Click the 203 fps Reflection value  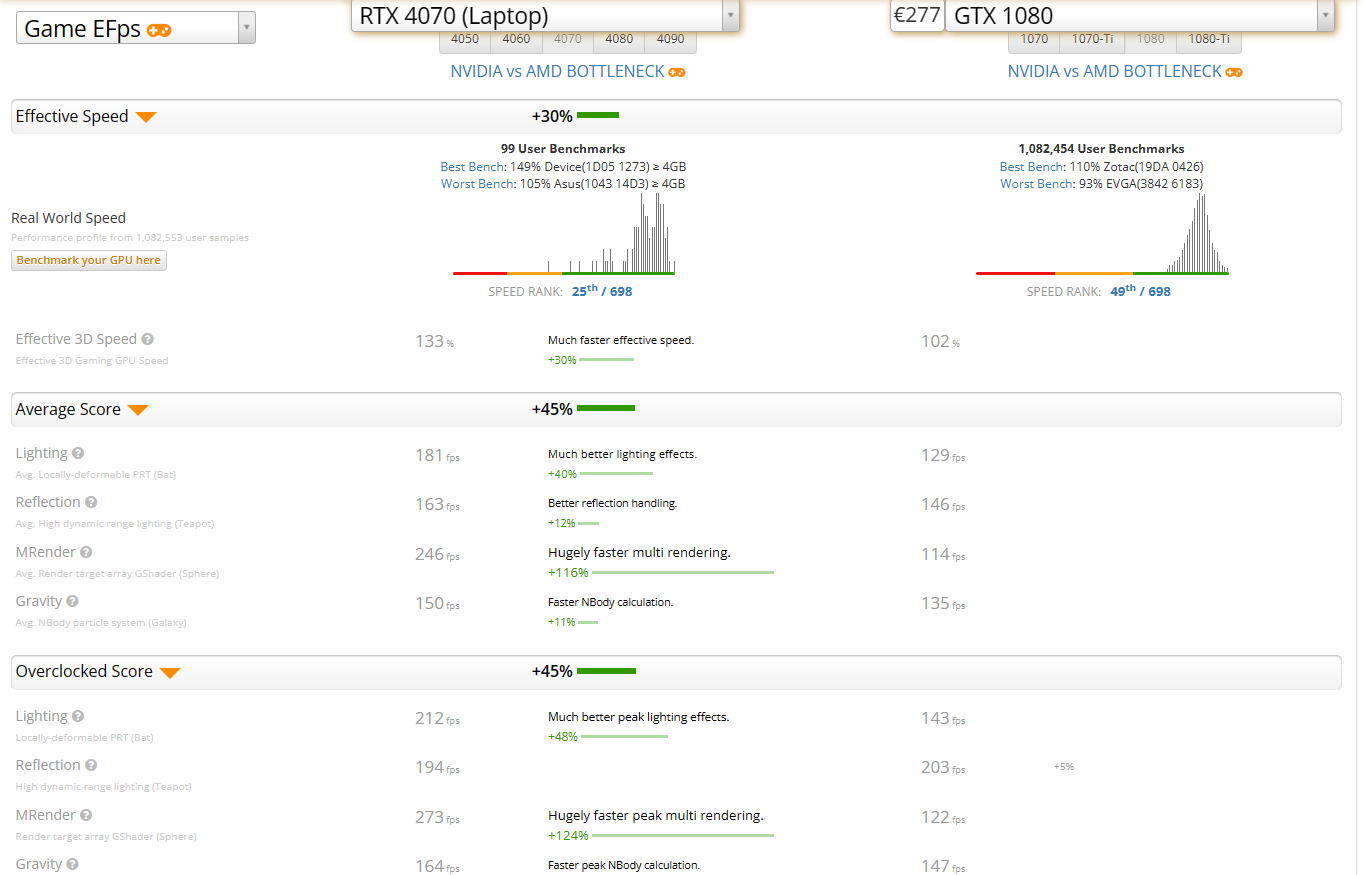tap(943, 767)
